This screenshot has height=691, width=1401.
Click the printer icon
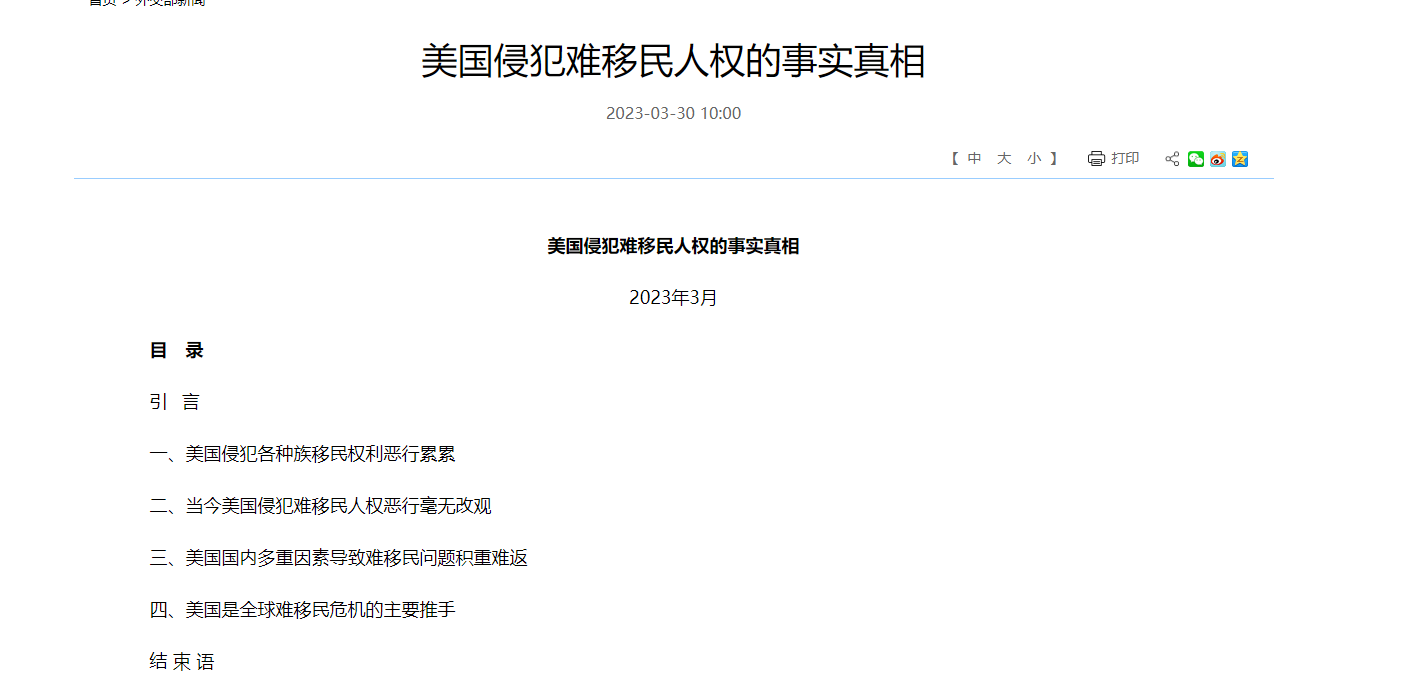[1096, 159]
